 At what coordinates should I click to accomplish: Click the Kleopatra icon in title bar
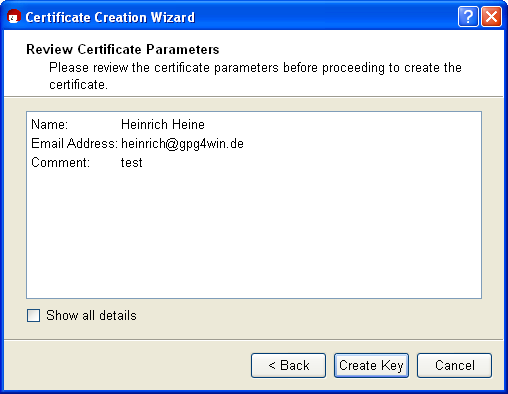pos(14,16)
